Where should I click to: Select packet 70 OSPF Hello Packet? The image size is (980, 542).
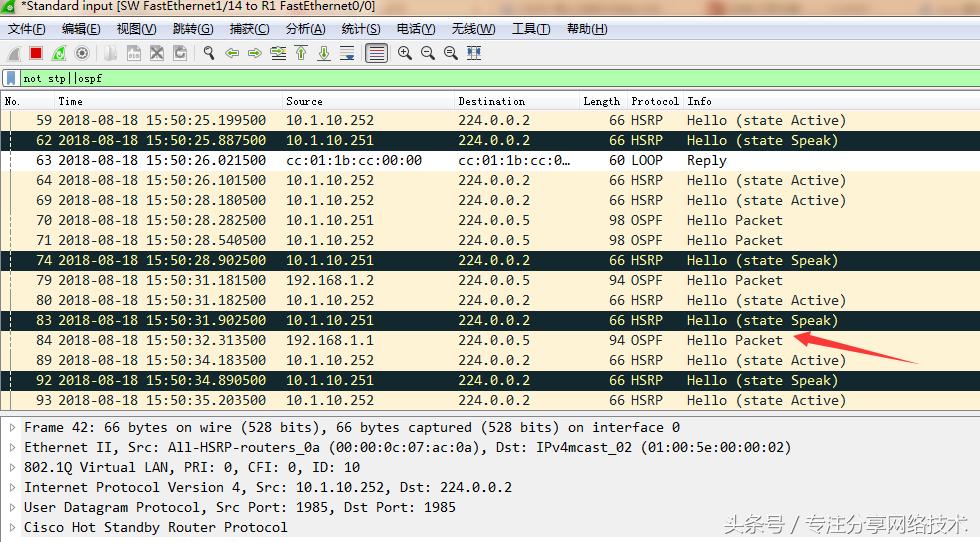tap(491, 220)
